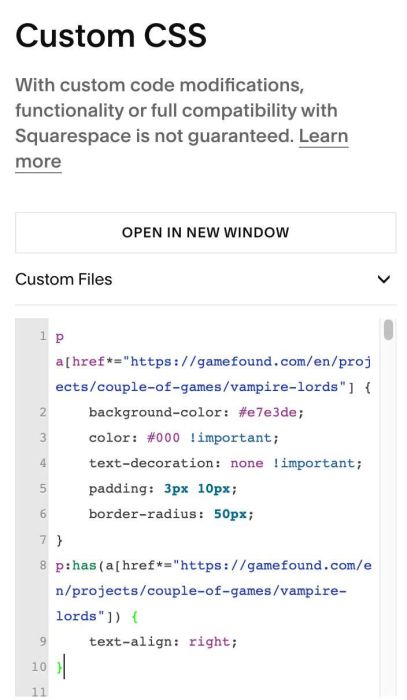Click the p:has selector on line 8
This screenshot has height=700, width=407.
click(76, 566)
